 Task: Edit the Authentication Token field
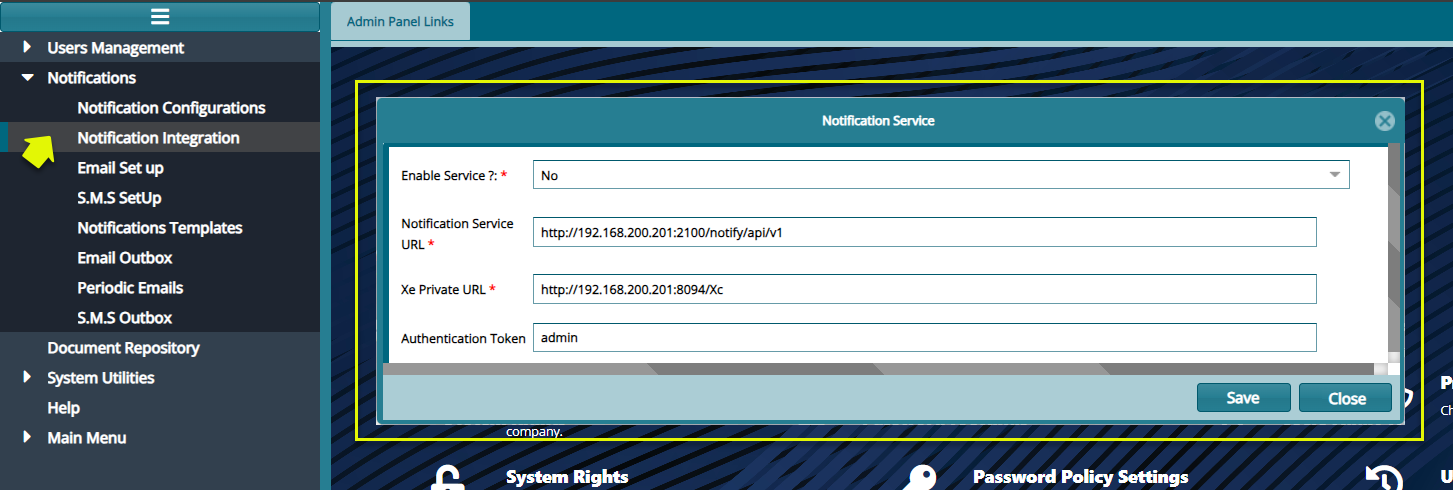pos(924,338)
